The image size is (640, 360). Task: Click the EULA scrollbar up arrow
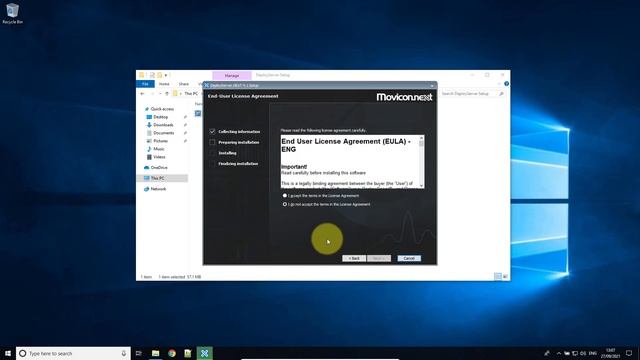[422, 138]
